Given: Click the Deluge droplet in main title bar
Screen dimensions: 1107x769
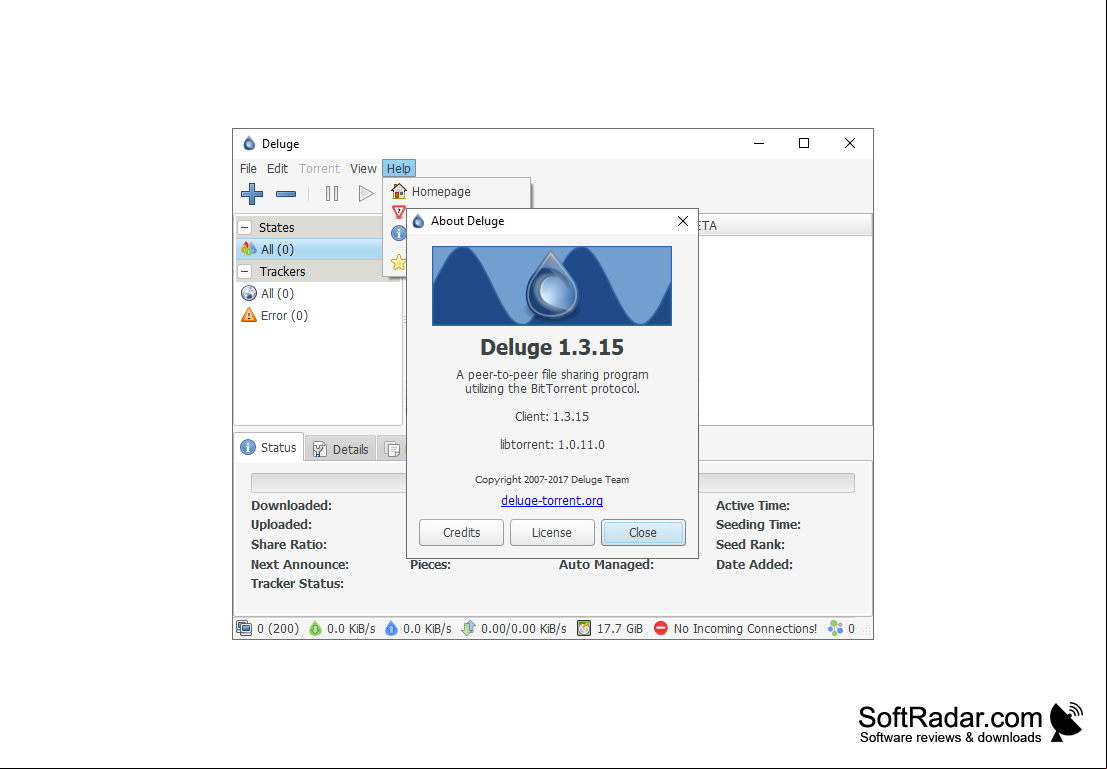Looking at the screenshot, I should coord(249,143).
